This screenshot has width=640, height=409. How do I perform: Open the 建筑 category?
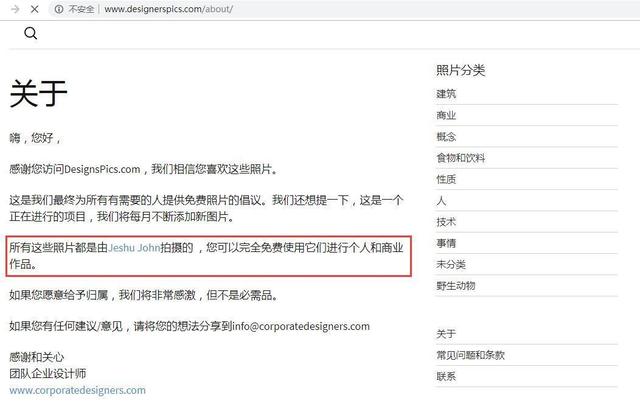click(x=446, y=94)
